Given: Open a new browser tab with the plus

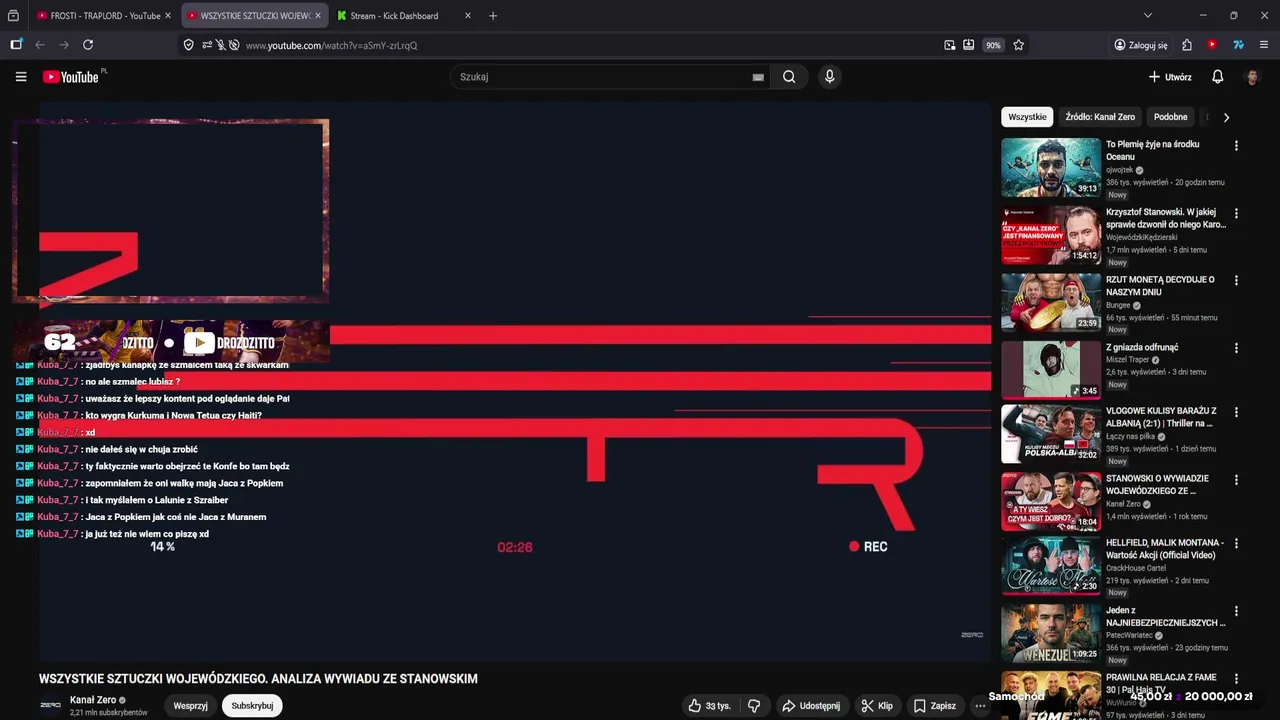Looking at the screenshot, I should pyautogui.click(x=492, y=16).
